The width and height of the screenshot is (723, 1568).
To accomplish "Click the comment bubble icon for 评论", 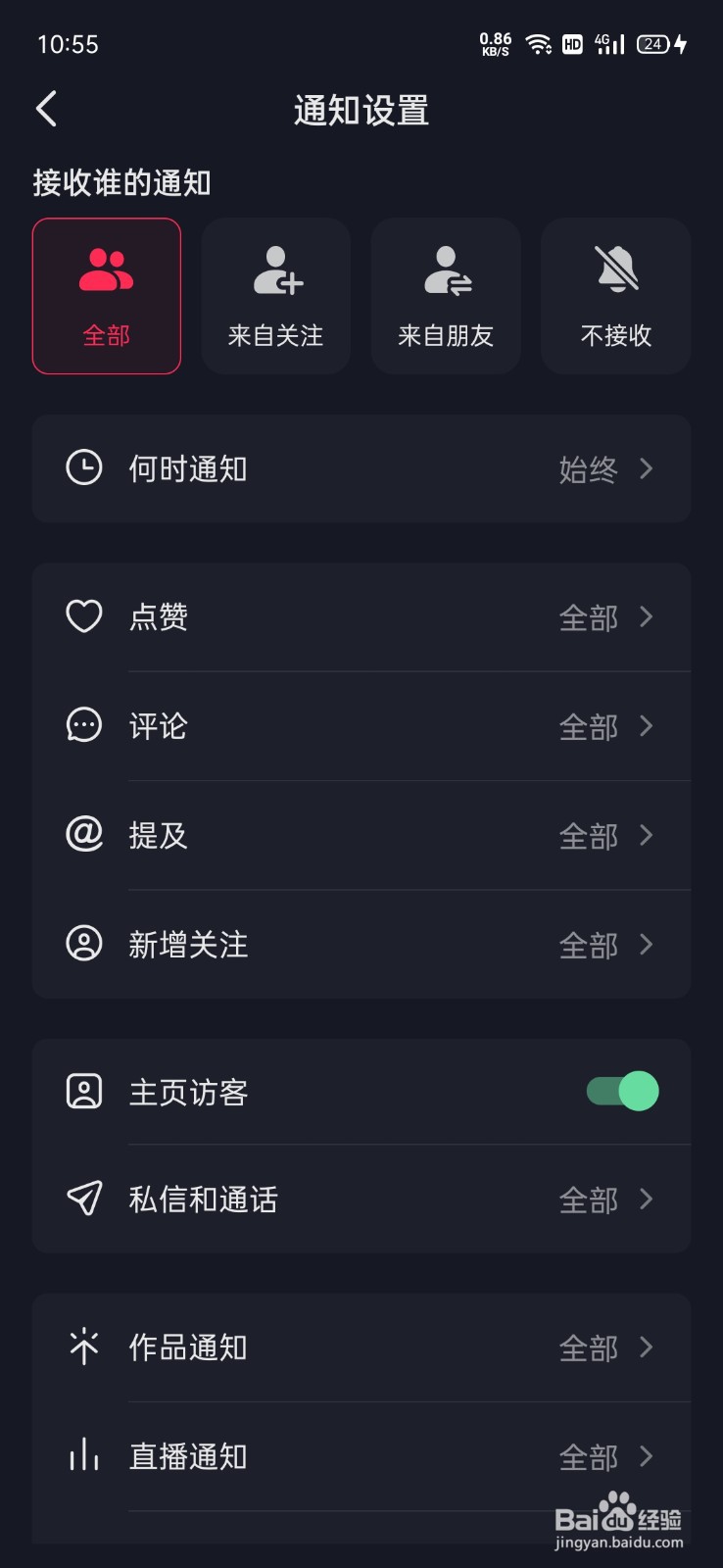I will [x=84, y=725].
